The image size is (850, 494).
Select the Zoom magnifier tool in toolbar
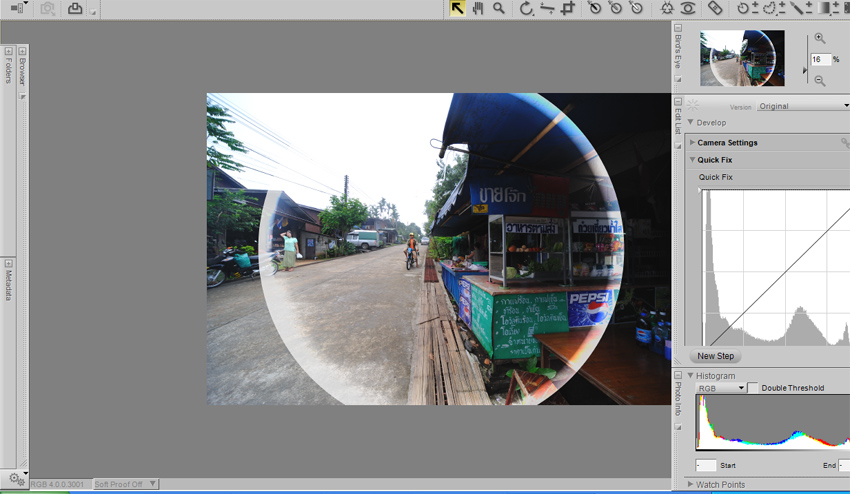coord(499,8)
